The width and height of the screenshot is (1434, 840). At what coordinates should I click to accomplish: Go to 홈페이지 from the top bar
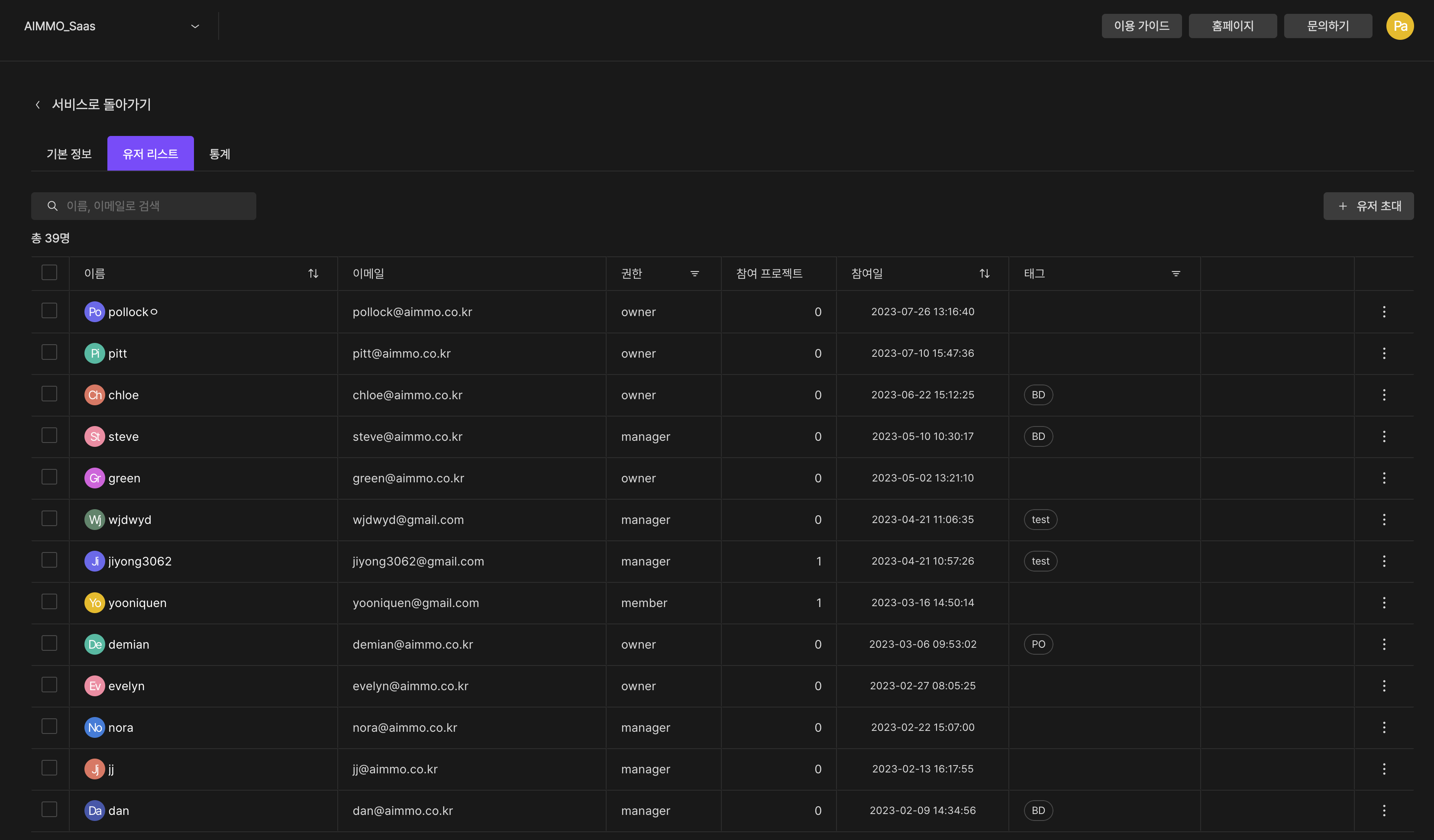(x=1233, y=26)
